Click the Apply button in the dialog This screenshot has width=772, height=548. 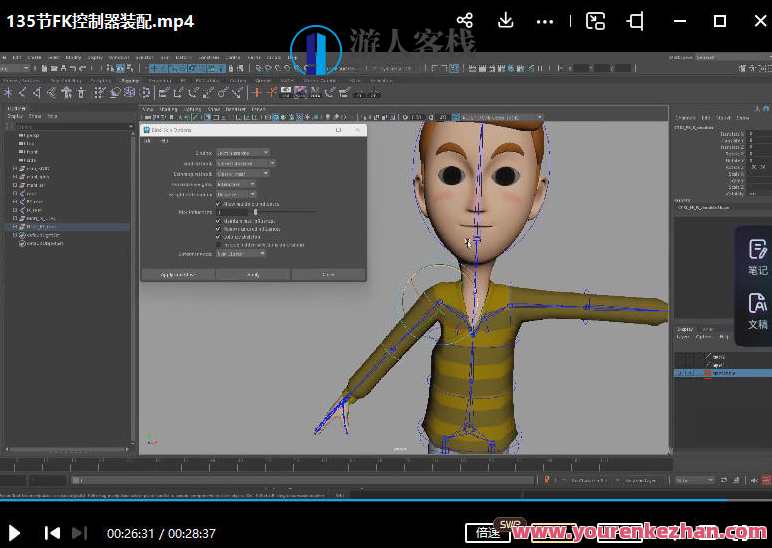[253, 274]
